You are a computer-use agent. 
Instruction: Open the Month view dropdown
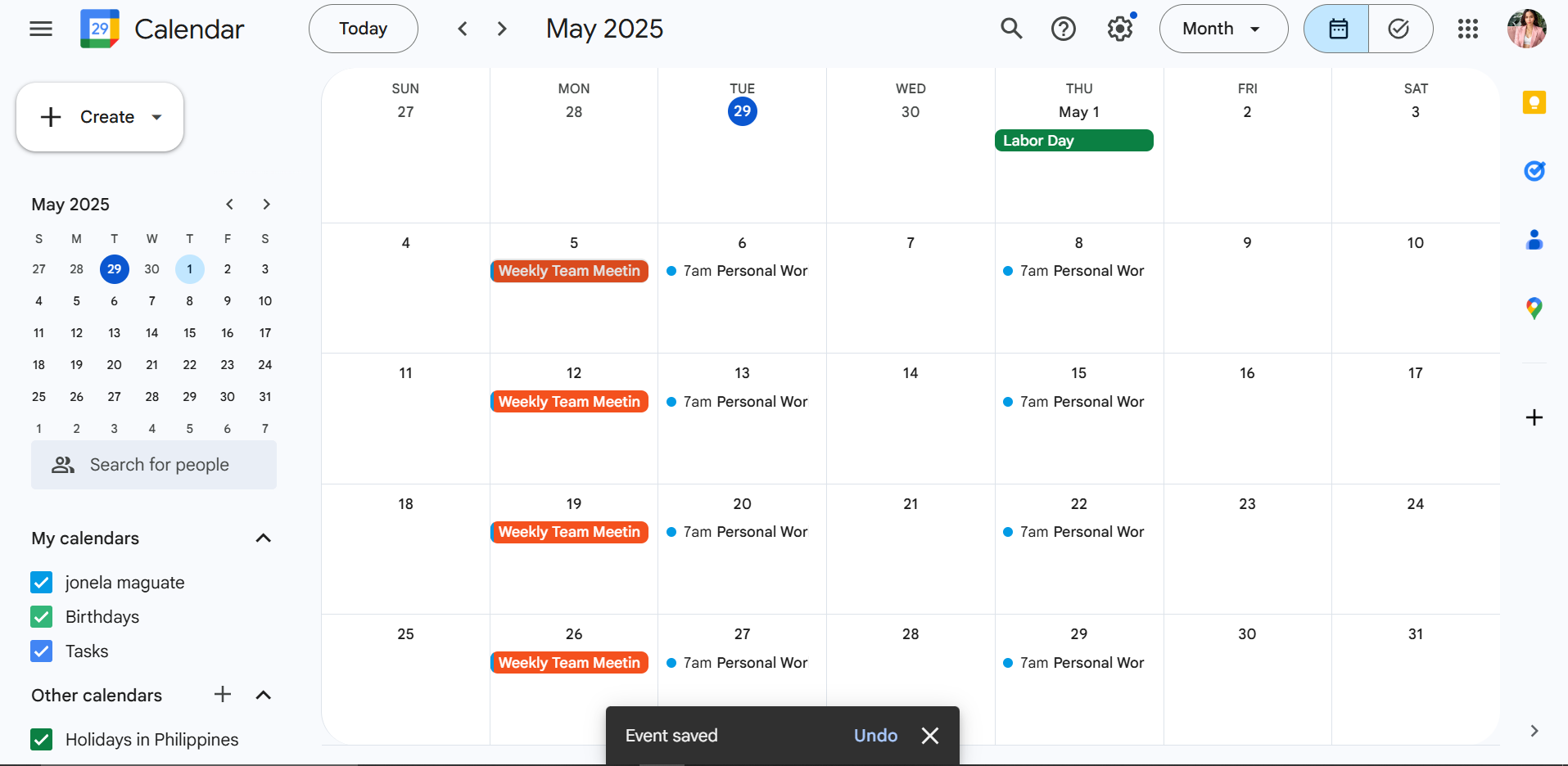[1223, 29]
